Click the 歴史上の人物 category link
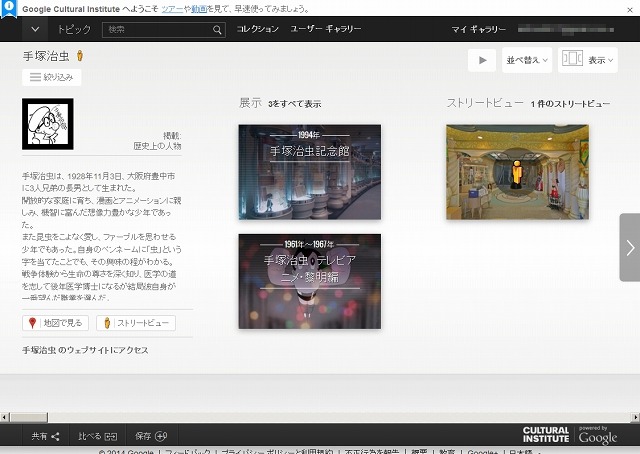This screenshot has width=640, height=454. click(x=157, y=146)
